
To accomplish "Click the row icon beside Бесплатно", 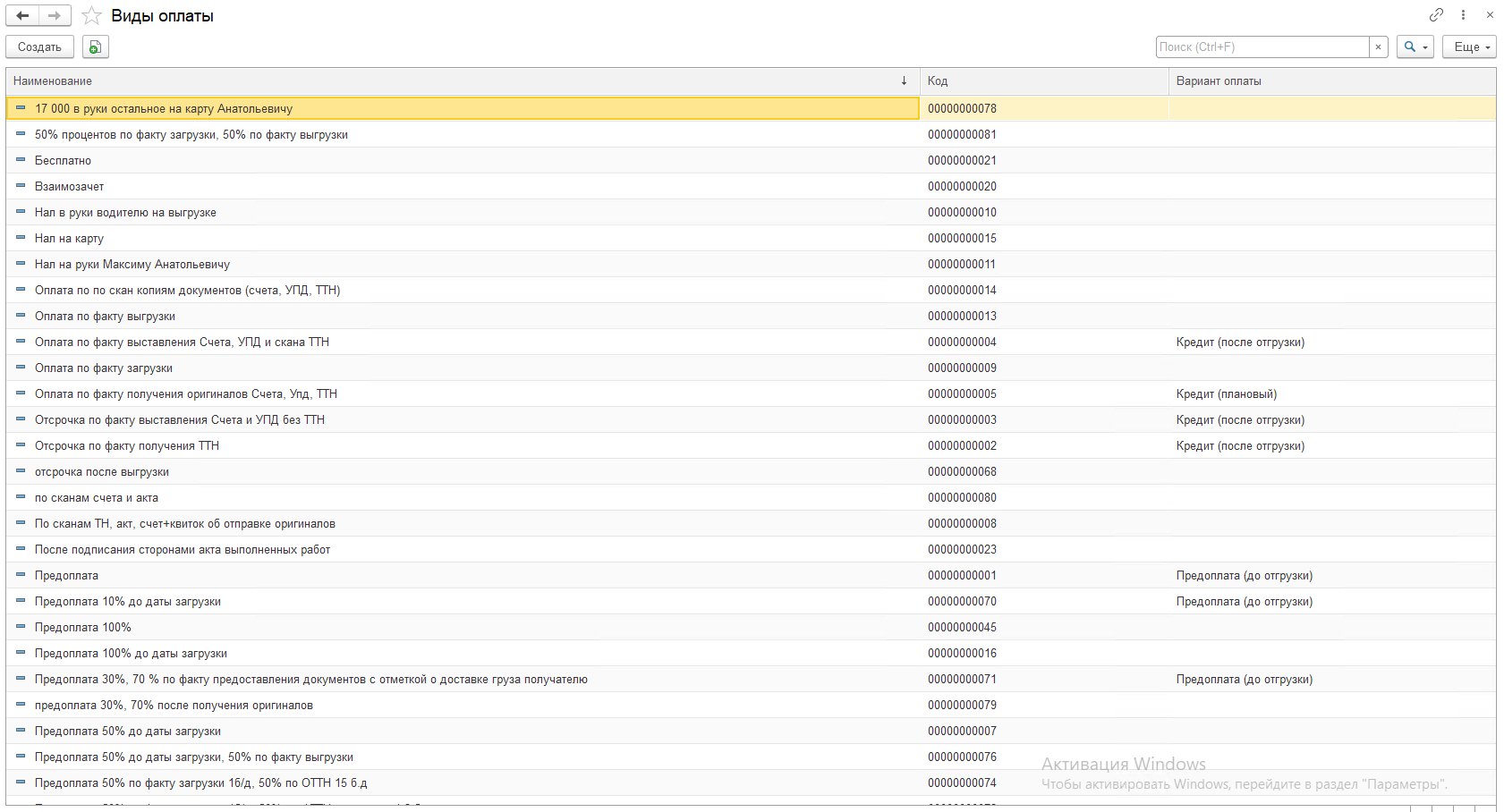I will (21, 160).
